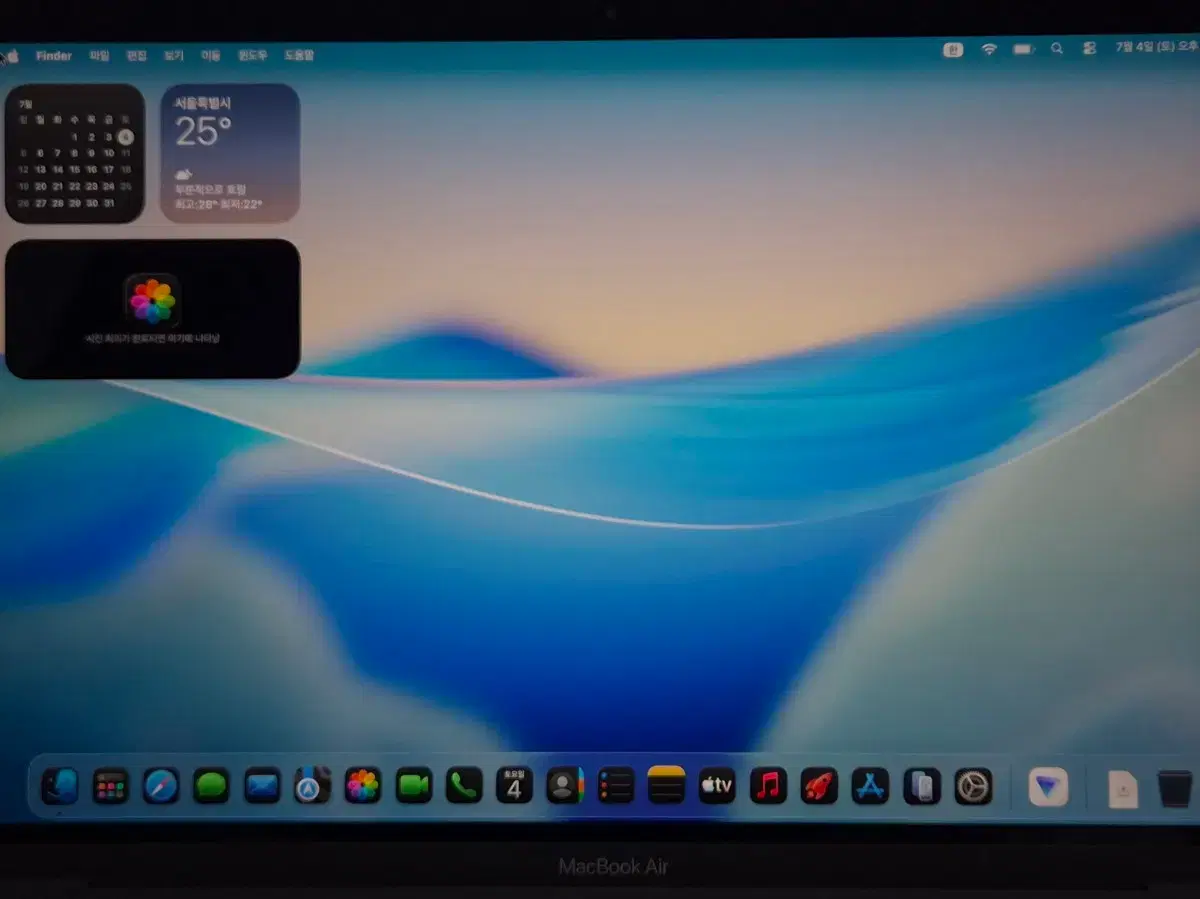This screenshot has height=899, width=1200.
Task: Open the App Store icon
Action: (870, 786)
